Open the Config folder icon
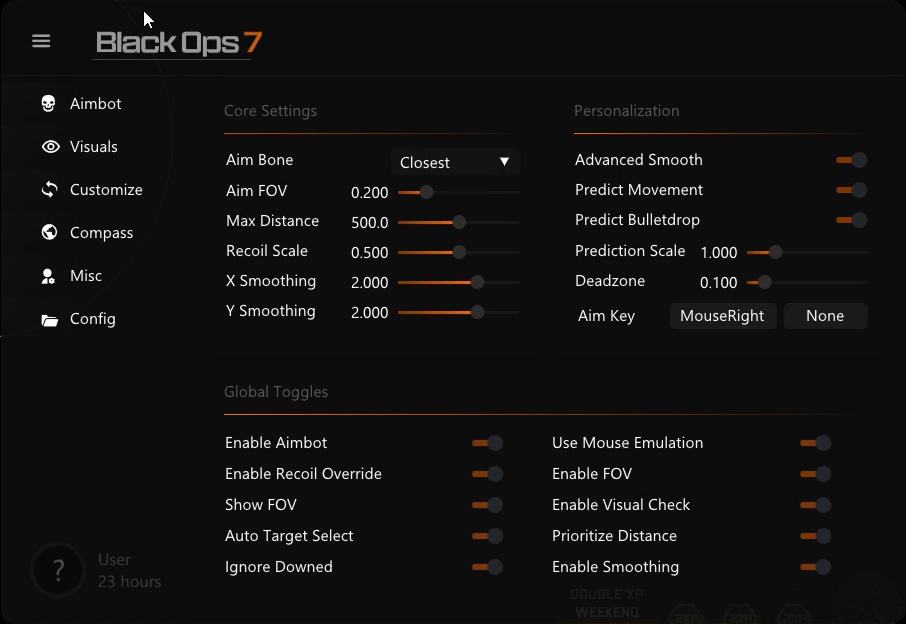This screenshot has height=624, width=906. (50, 318)
